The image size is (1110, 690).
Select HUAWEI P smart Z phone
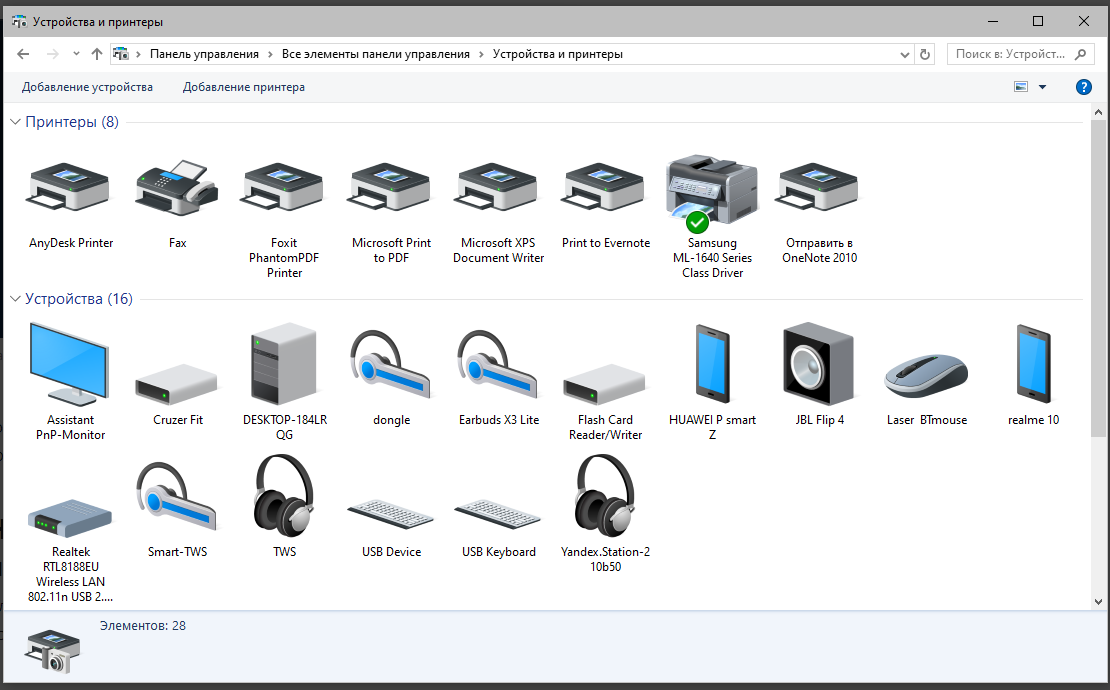(x=712, y=364)
